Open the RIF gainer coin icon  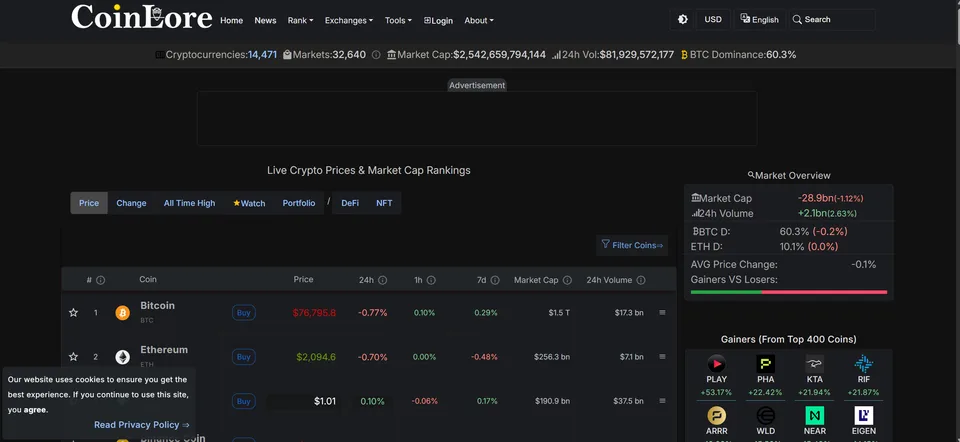(x=863, y=364)
